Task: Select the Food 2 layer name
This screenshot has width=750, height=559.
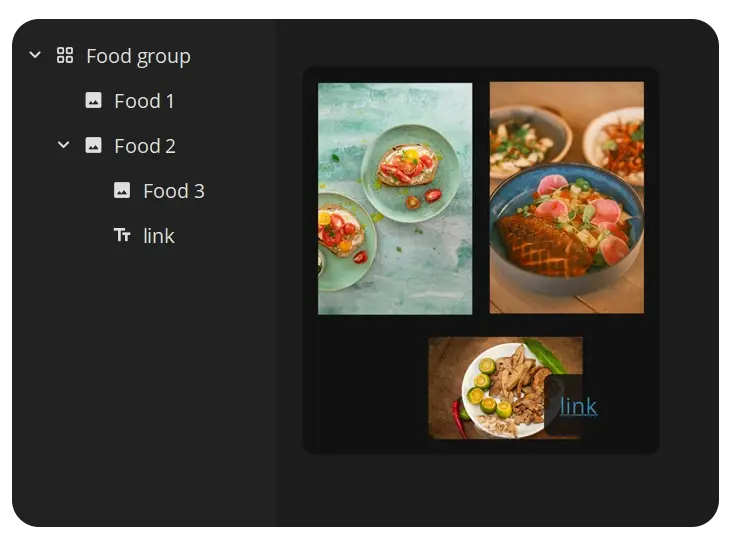Action: tap(145, 146)
